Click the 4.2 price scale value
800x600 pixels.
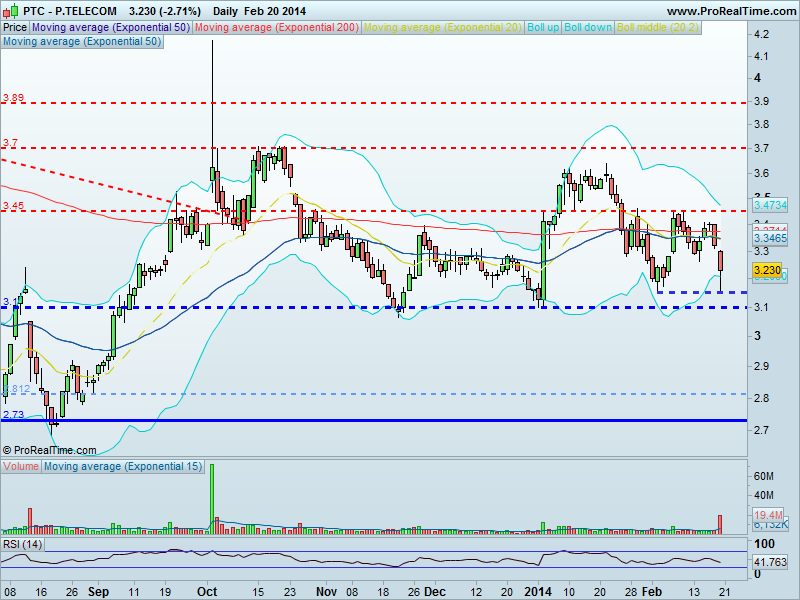point(761,34)
